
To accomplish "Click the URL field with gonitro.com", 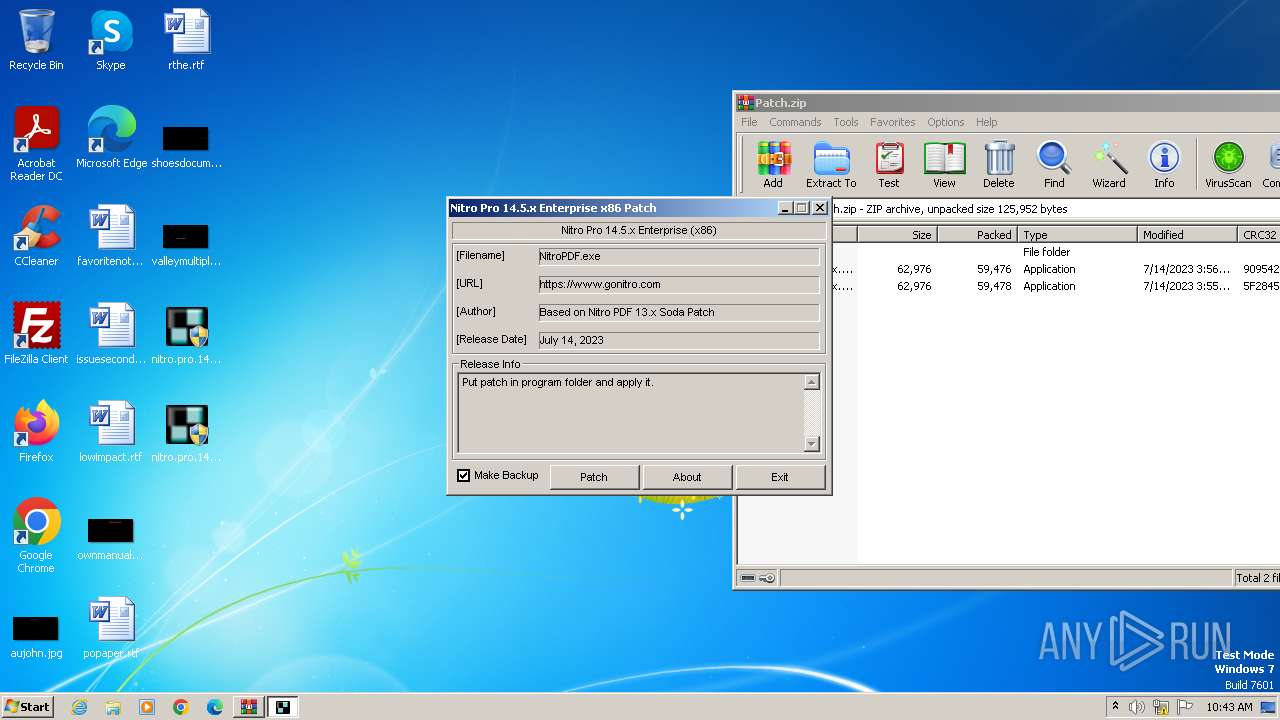I will 678,285.
